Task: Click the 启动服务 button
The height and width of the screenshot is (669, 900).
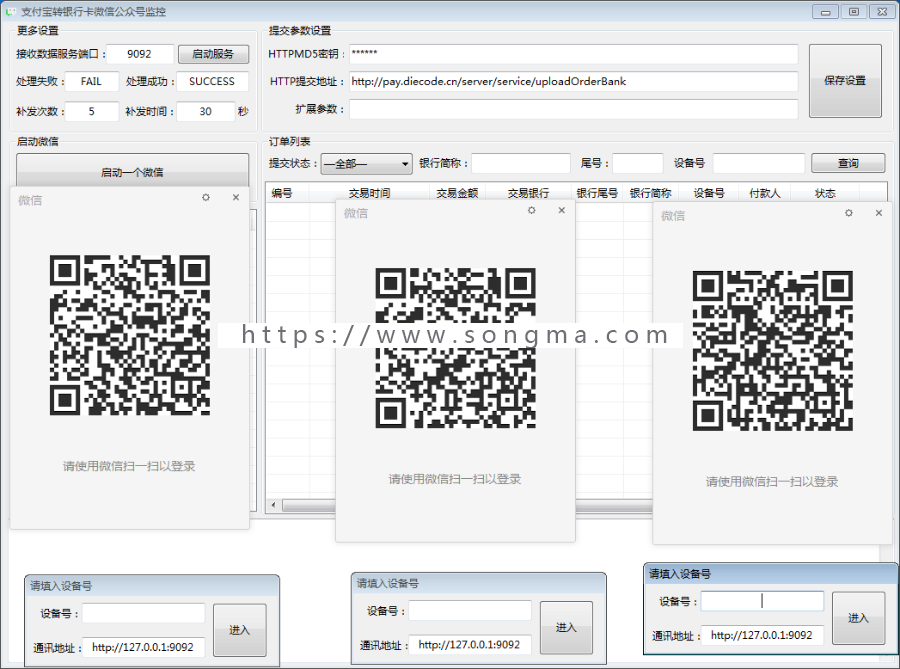Action: pos(213,54)
